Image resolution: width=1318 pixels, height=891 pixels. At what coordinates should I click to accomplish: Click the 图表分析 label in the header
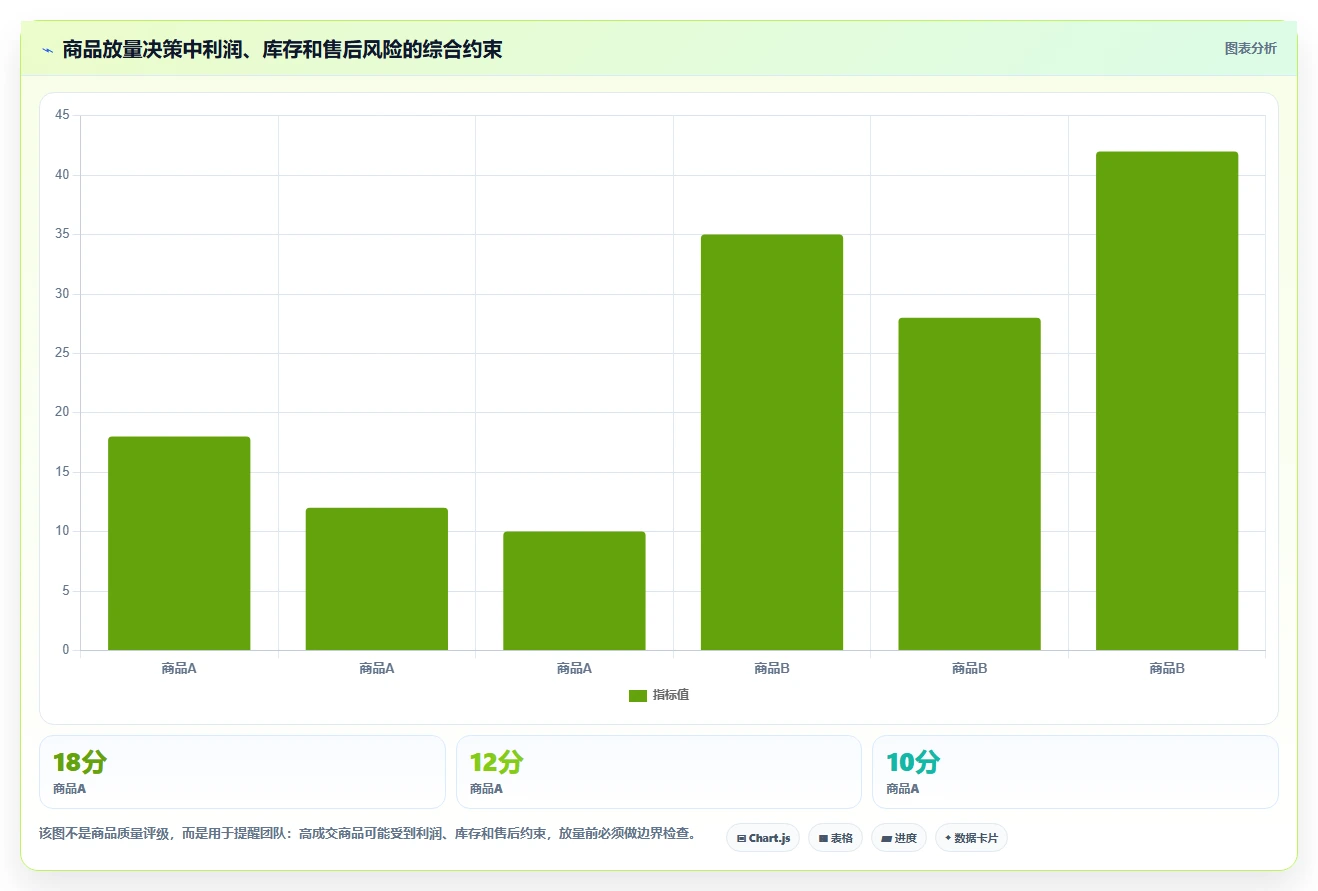click(1250, 48)
